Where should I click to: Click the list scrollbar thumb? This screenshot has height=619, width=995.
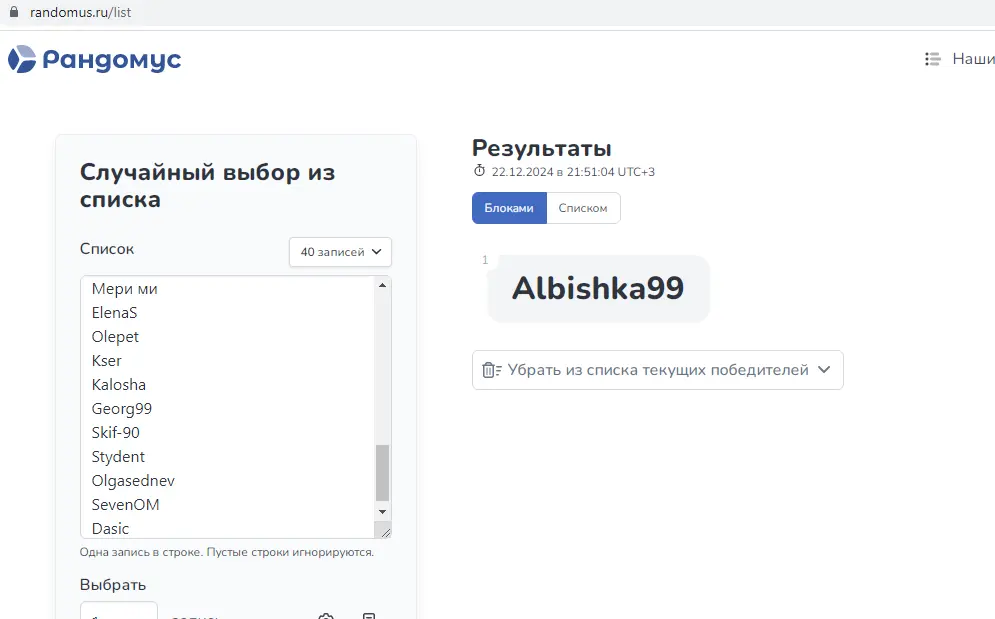click(382, 473)
